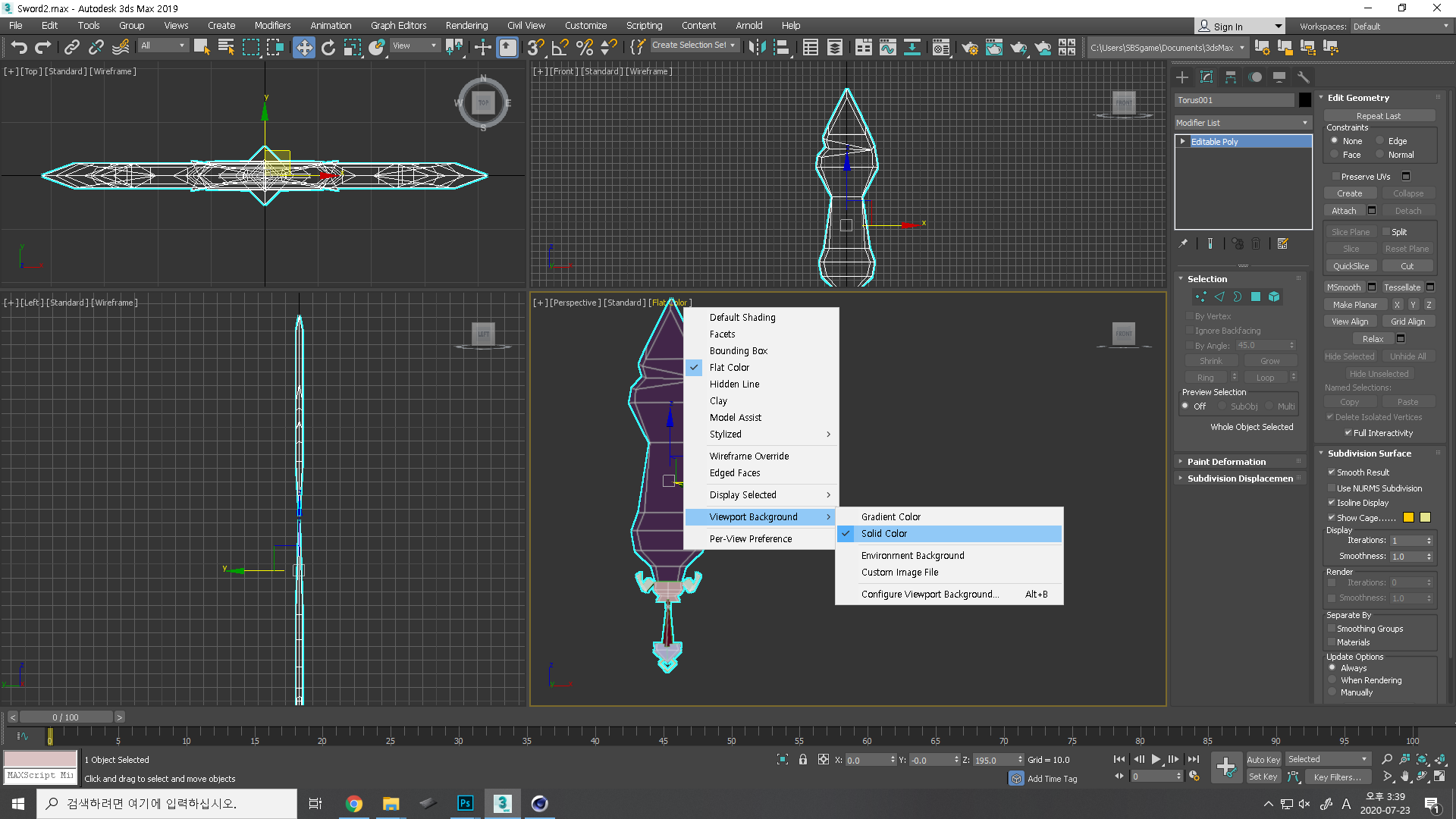This screenshot has height=819, width=1456.
Task: Open the Hierarchy panel tab icon
Action: coord(1231,77)
